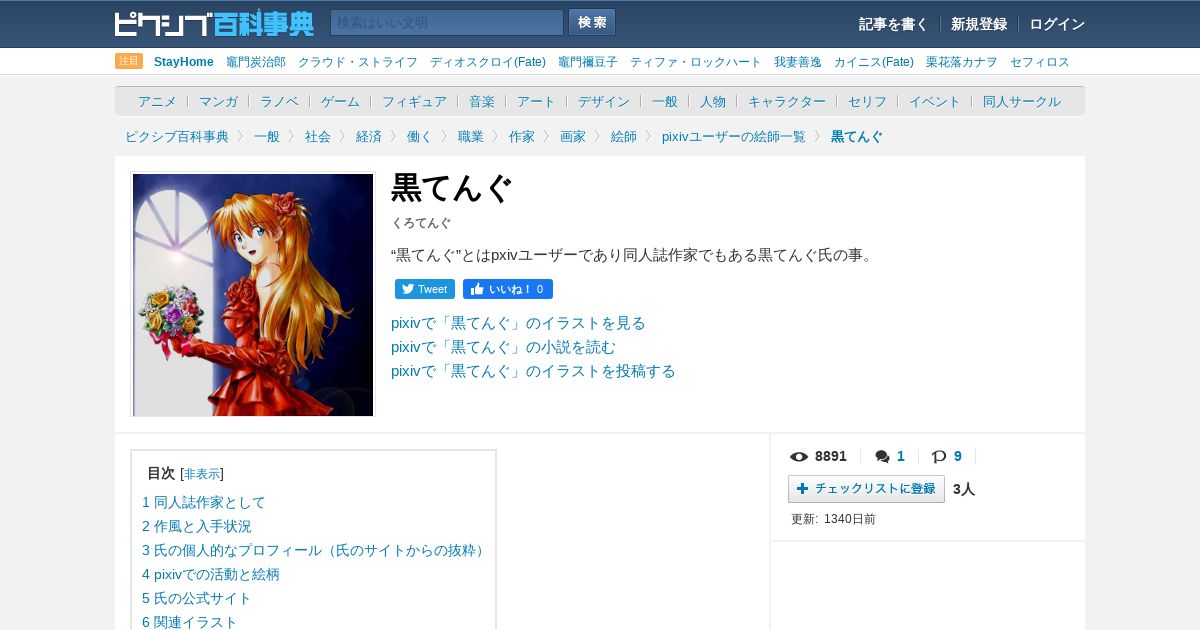Select デザイン category menu item

click(604, 101)
